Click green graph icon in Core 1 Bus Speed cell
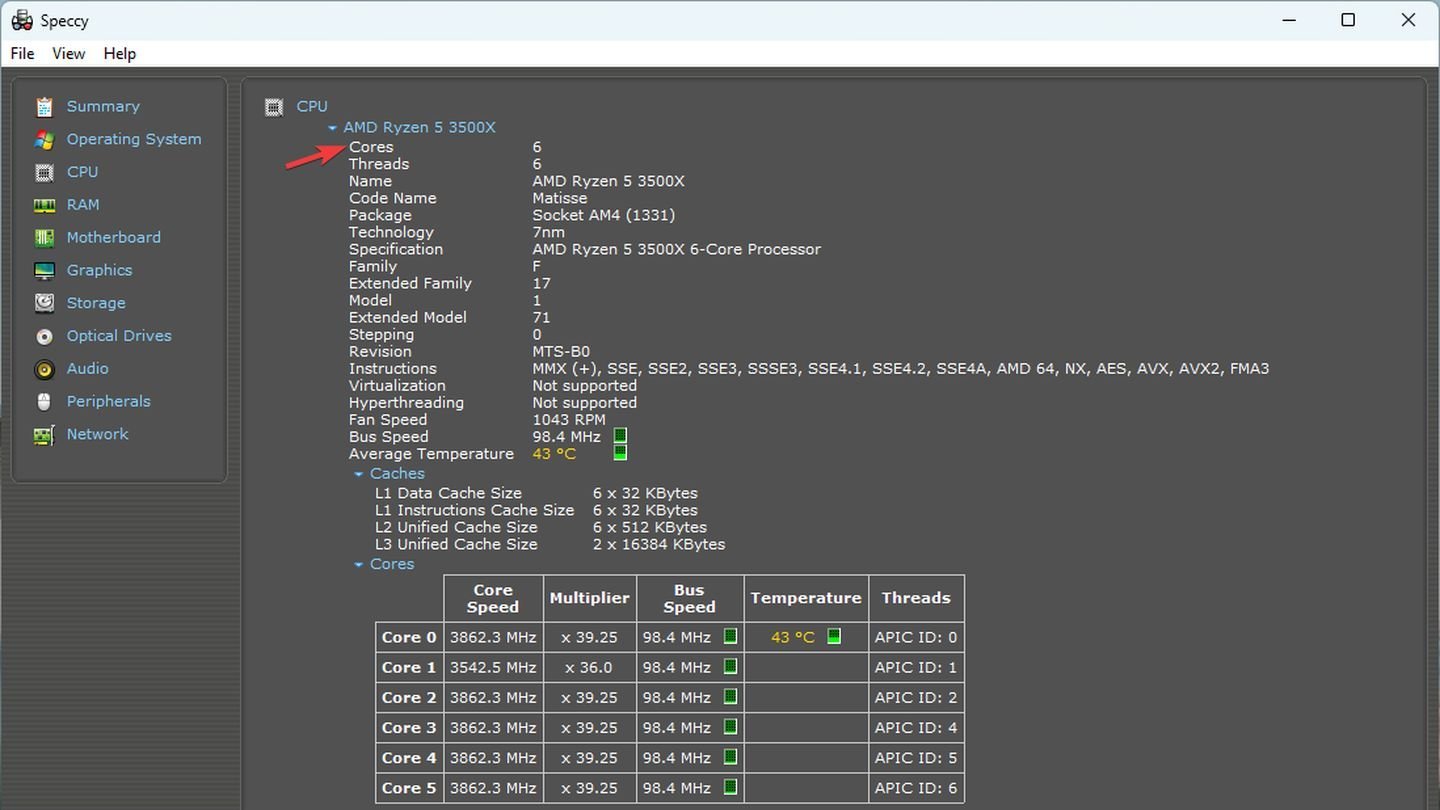Image resolution: width=1440 pixels, height=810 pixels. (731, 667)
